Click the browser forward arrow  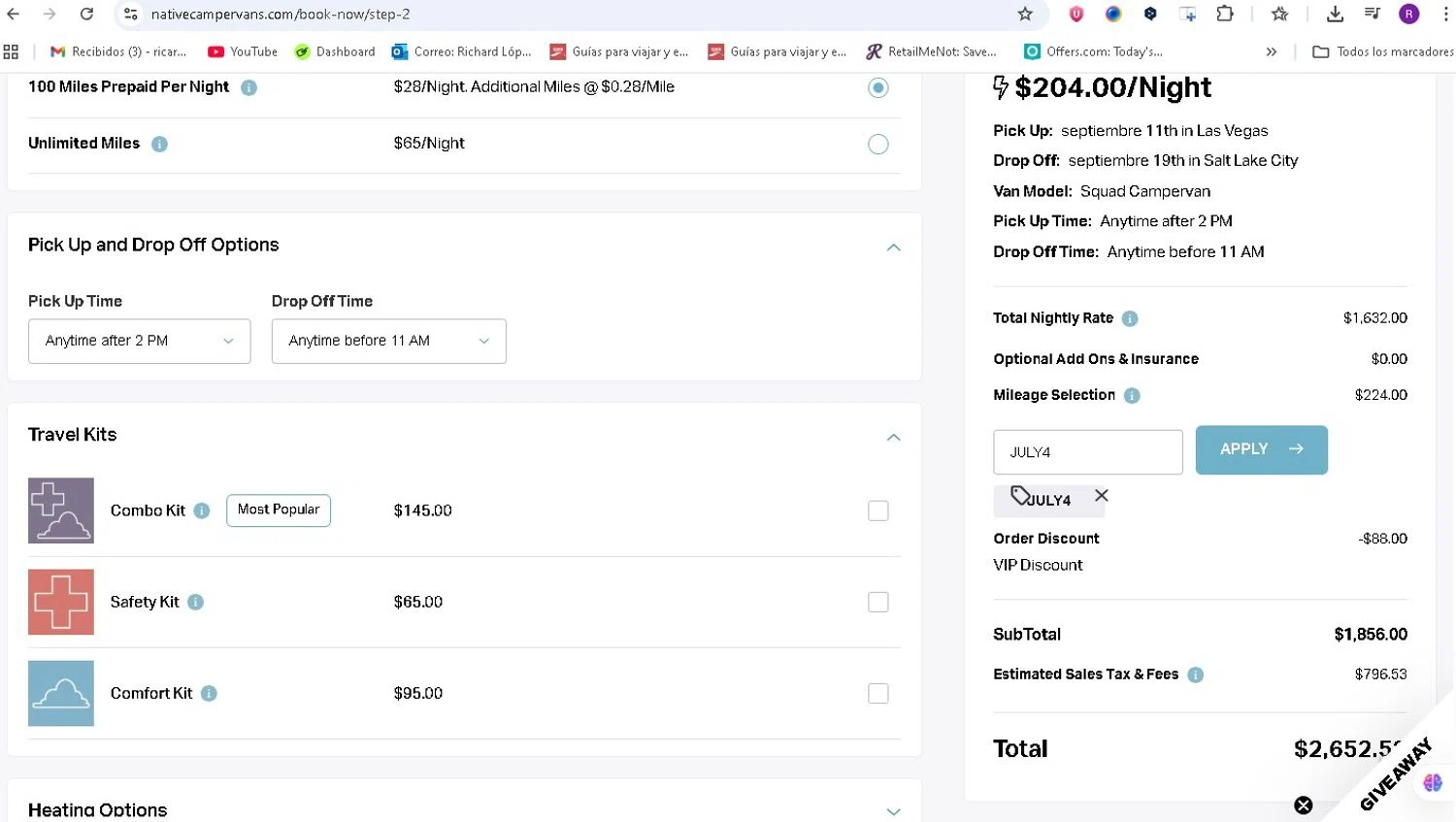(x=50, y=14)
